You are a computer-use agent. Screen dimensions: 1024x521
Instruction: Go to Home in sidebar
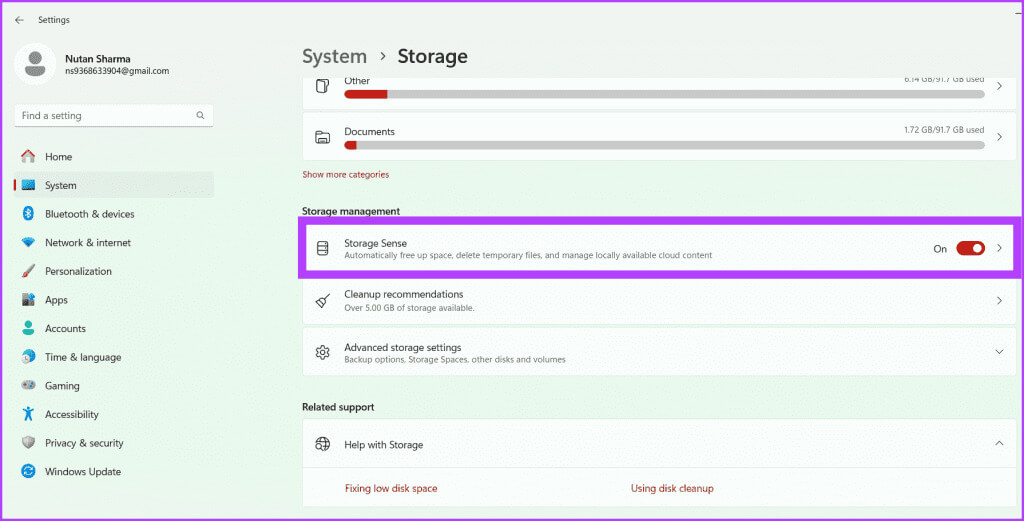[114, 157]
